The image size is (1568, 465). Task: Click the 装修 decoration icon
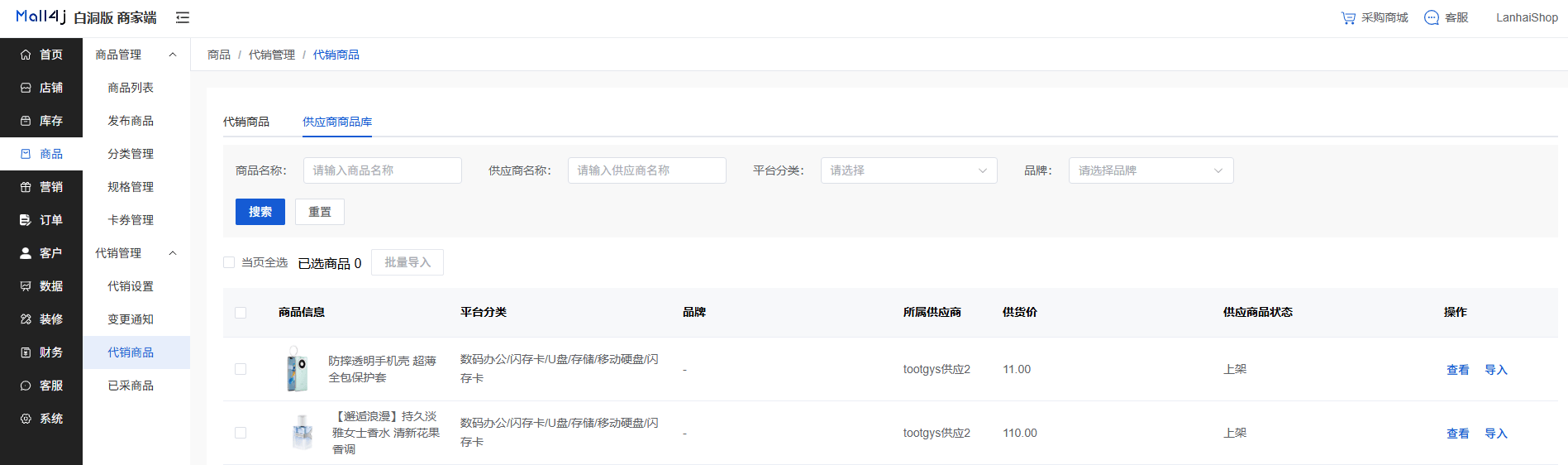(x=26, y=319)
